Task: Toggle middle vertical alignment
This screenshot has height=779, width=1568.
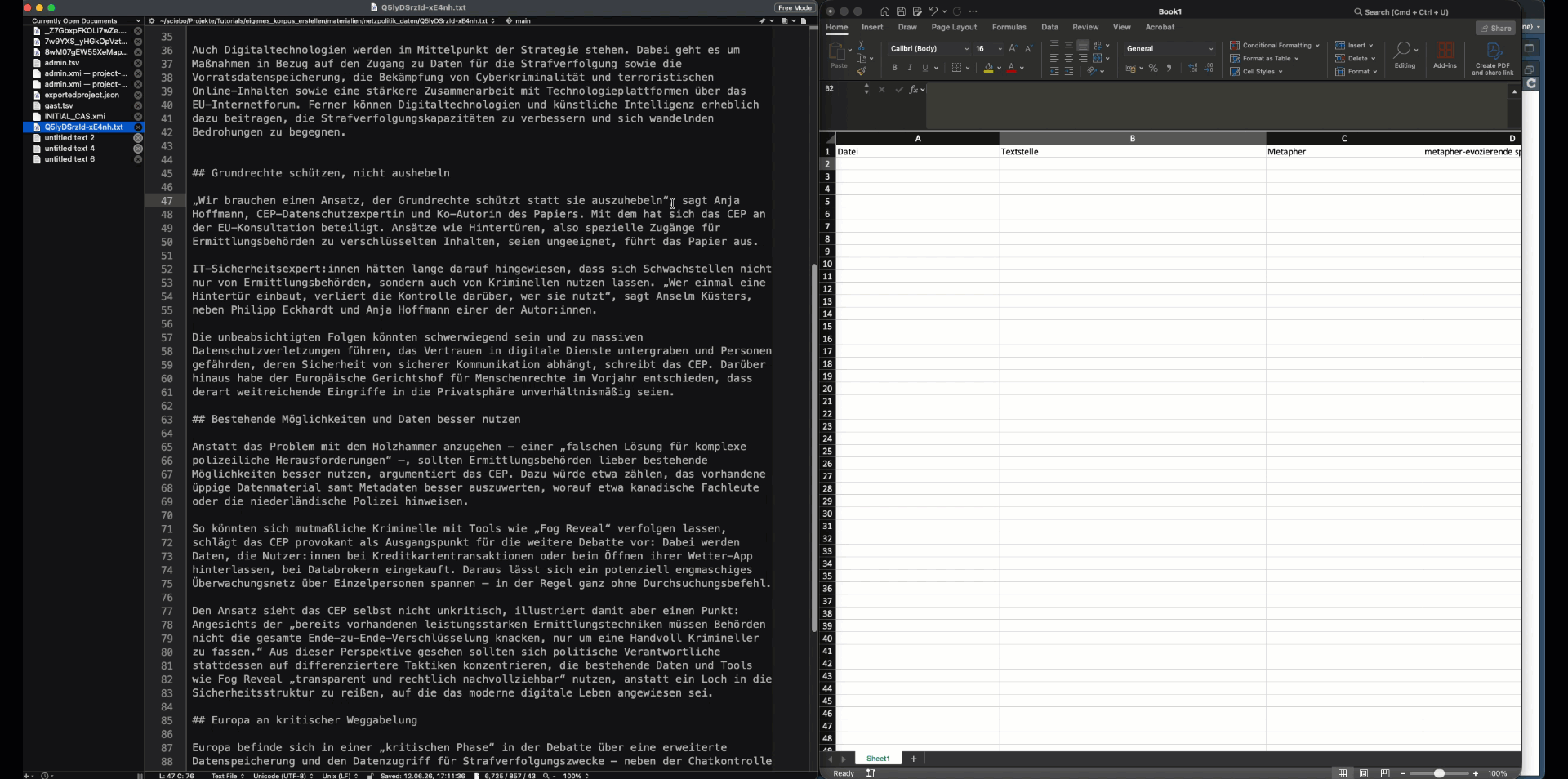Action: [1069, 45]
